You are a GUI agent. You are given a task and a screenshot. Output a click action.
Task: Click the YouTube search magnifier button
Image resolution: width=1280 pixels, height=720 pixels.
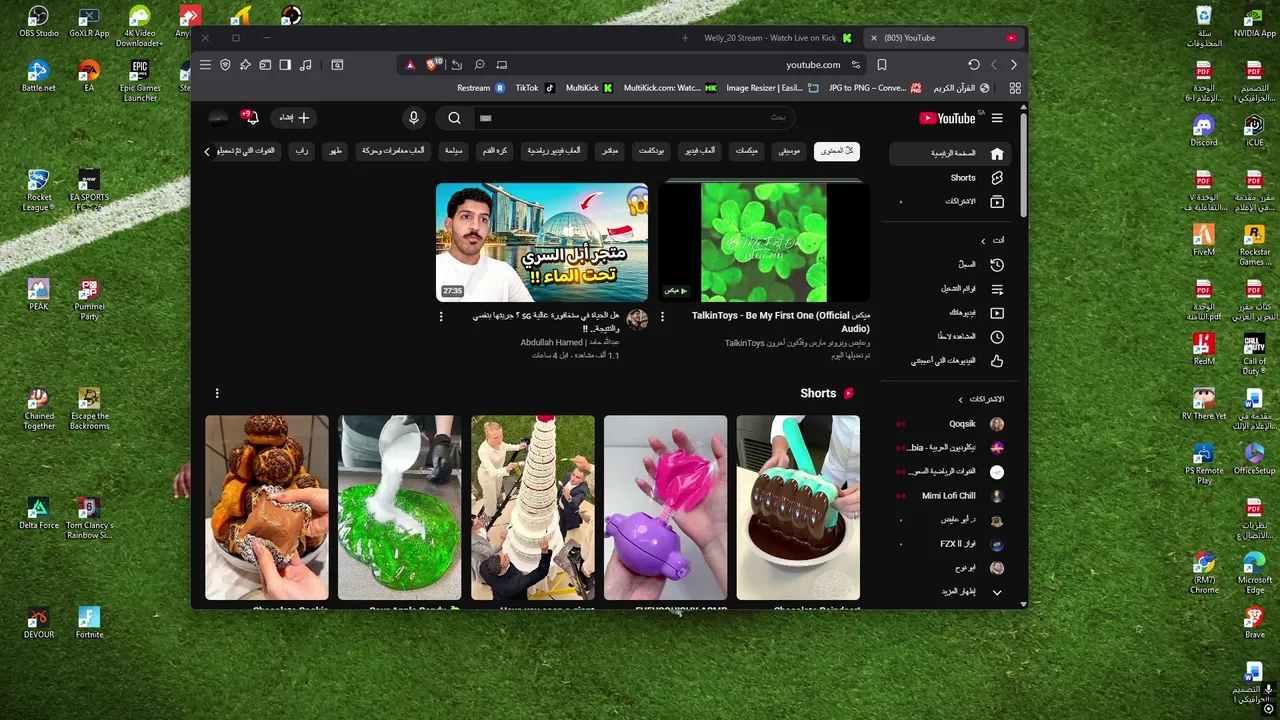[454, 118]
